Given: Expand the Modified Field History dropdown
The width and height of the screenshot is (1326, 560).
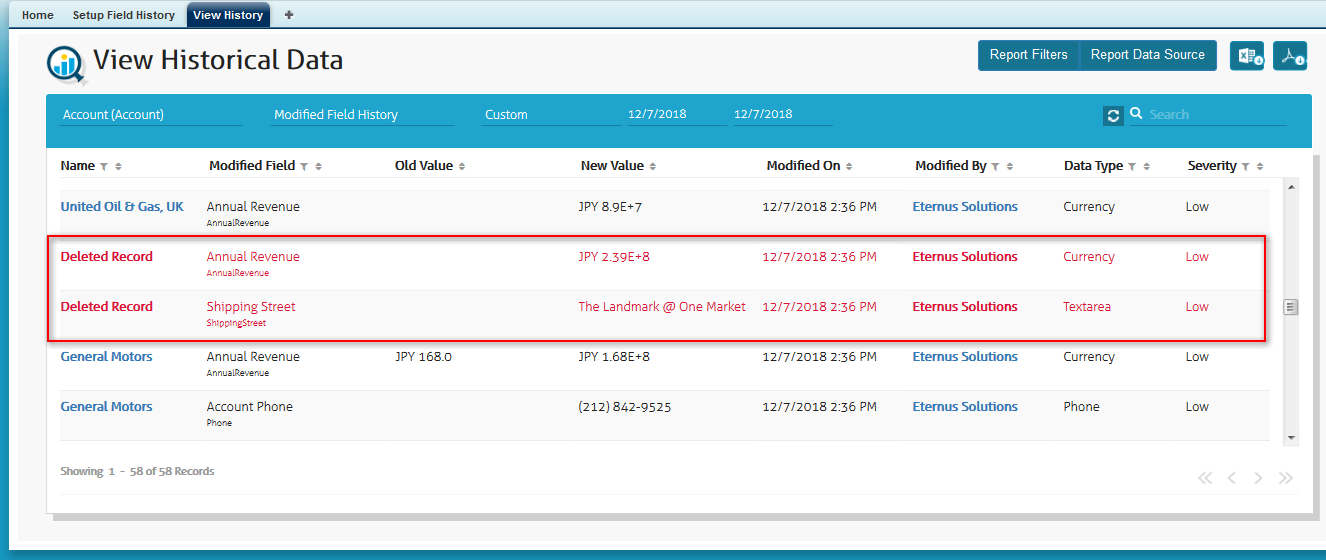Looking at the screenshot, I should [x=362, y=115].
